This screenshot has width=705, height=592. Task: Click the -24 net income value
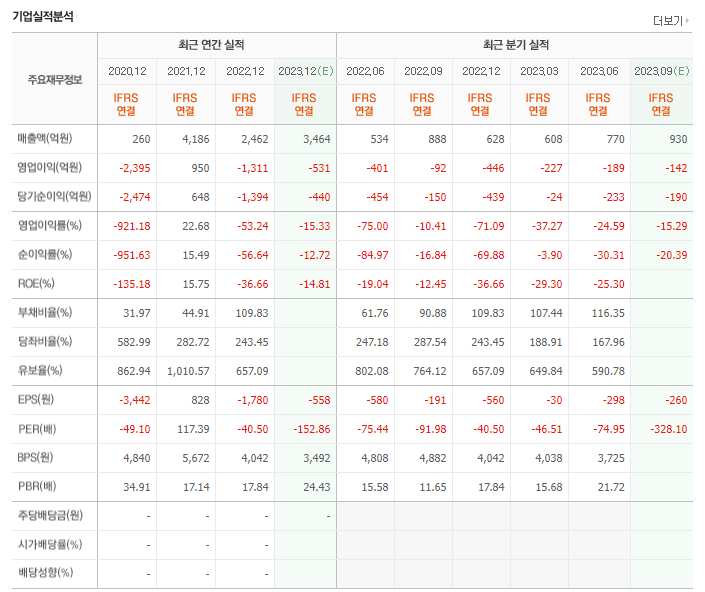point(554,197)
